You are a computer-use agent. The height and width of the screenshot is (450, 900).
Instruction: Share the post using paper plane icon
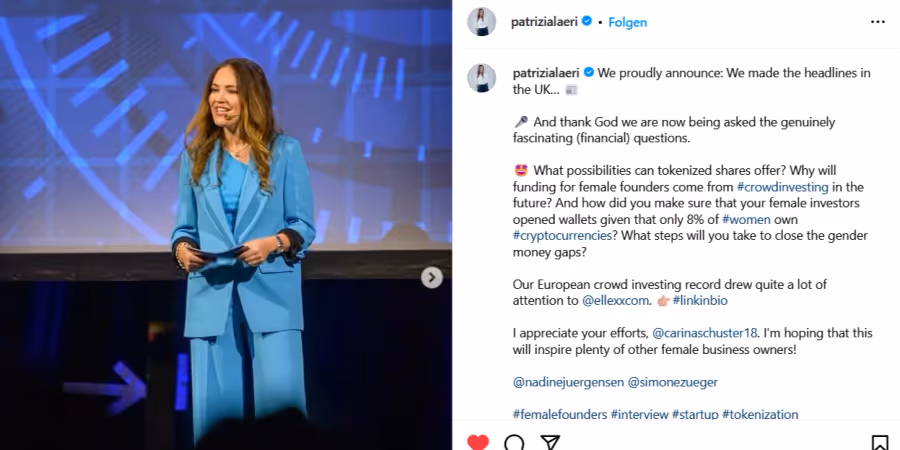tap(550, 443)
